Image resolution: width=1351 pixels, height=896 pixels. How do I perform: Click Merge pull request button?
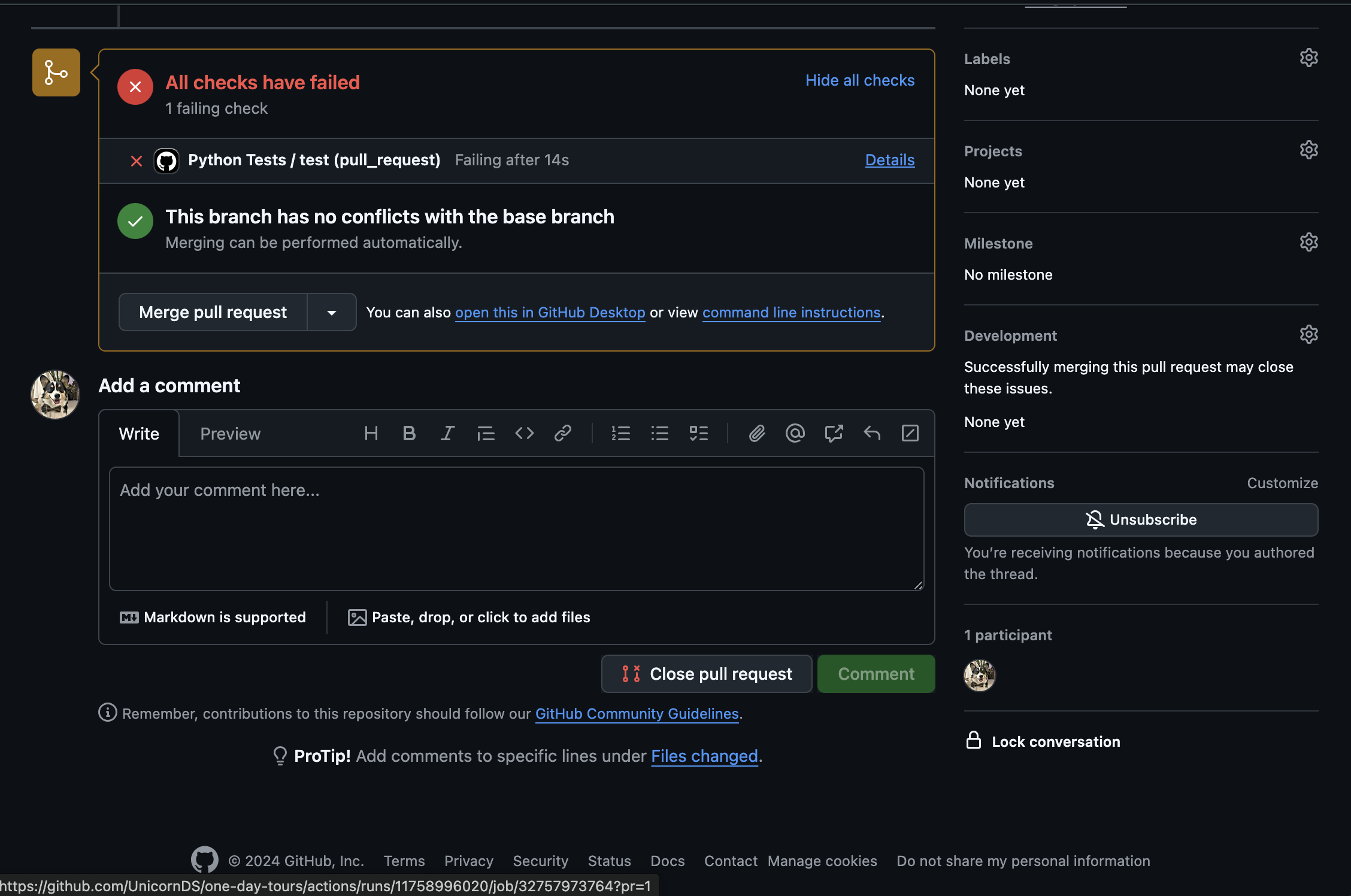point(213,312)
